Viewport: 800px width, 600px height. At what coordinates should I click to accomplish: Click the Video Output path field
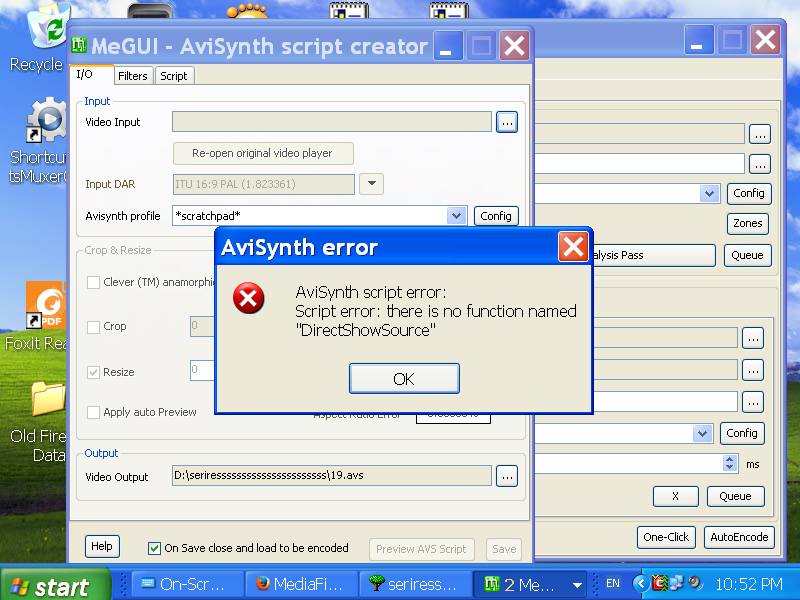point(332,476)
